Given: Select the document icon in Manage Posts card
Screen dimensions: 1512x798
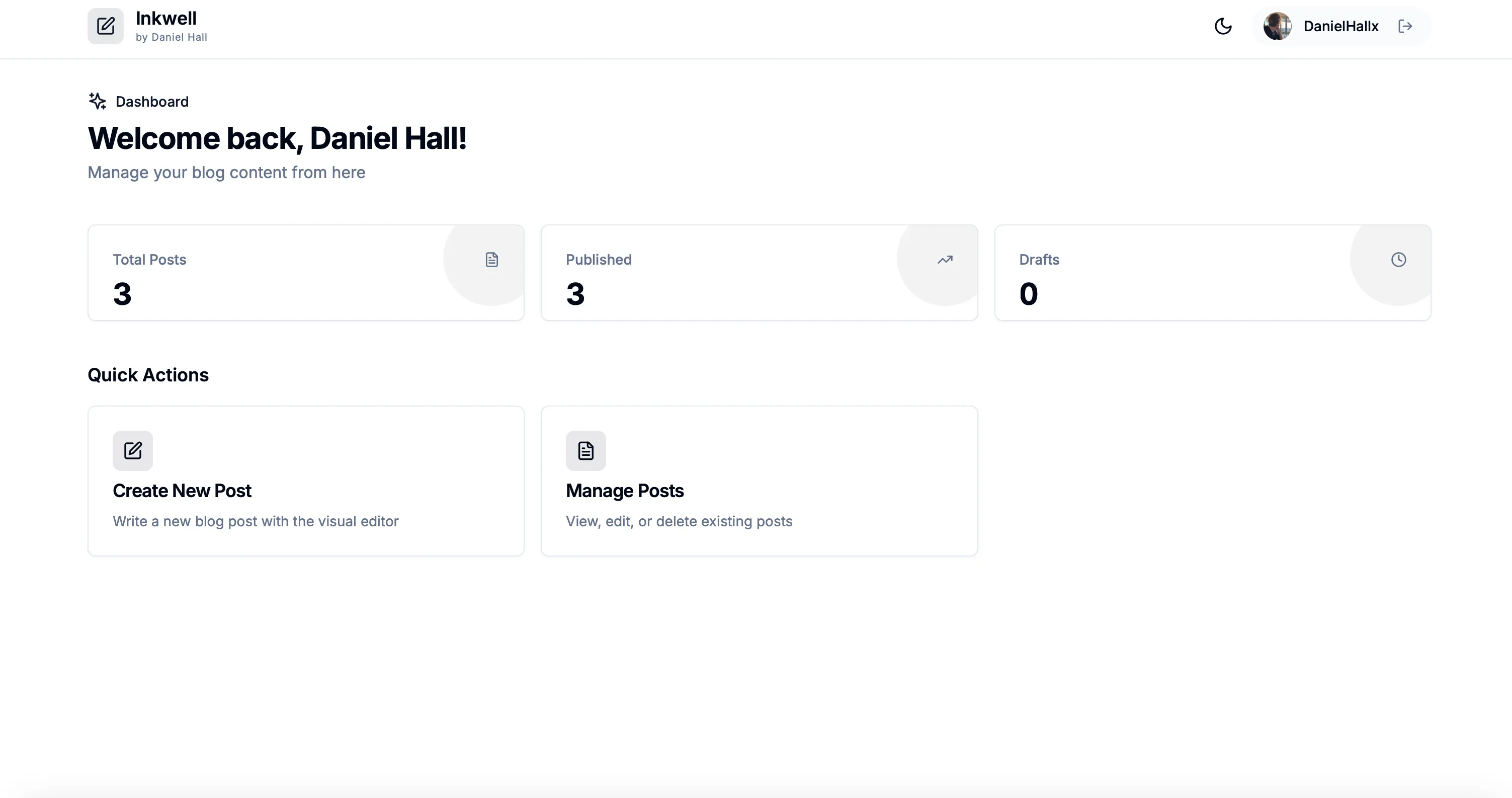Looking at the screenshot, I should click(x=585, y=450).
